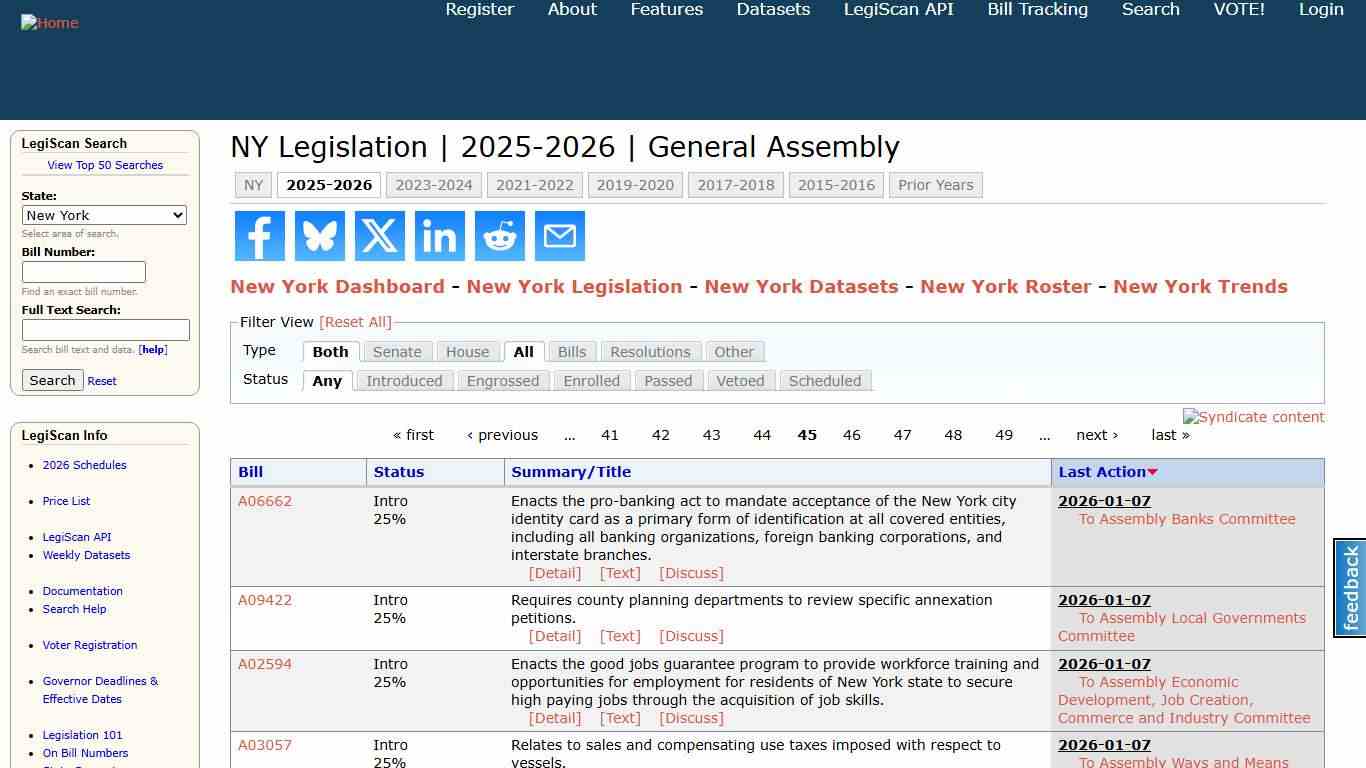
Task: Share page via the Facebook icon
Action: pos(259,236)
